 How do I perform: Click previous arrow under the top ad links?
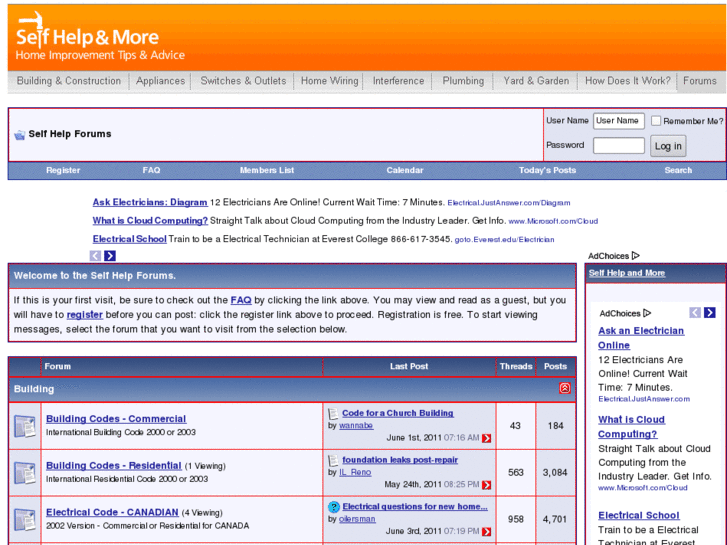(x=95, y=256)
